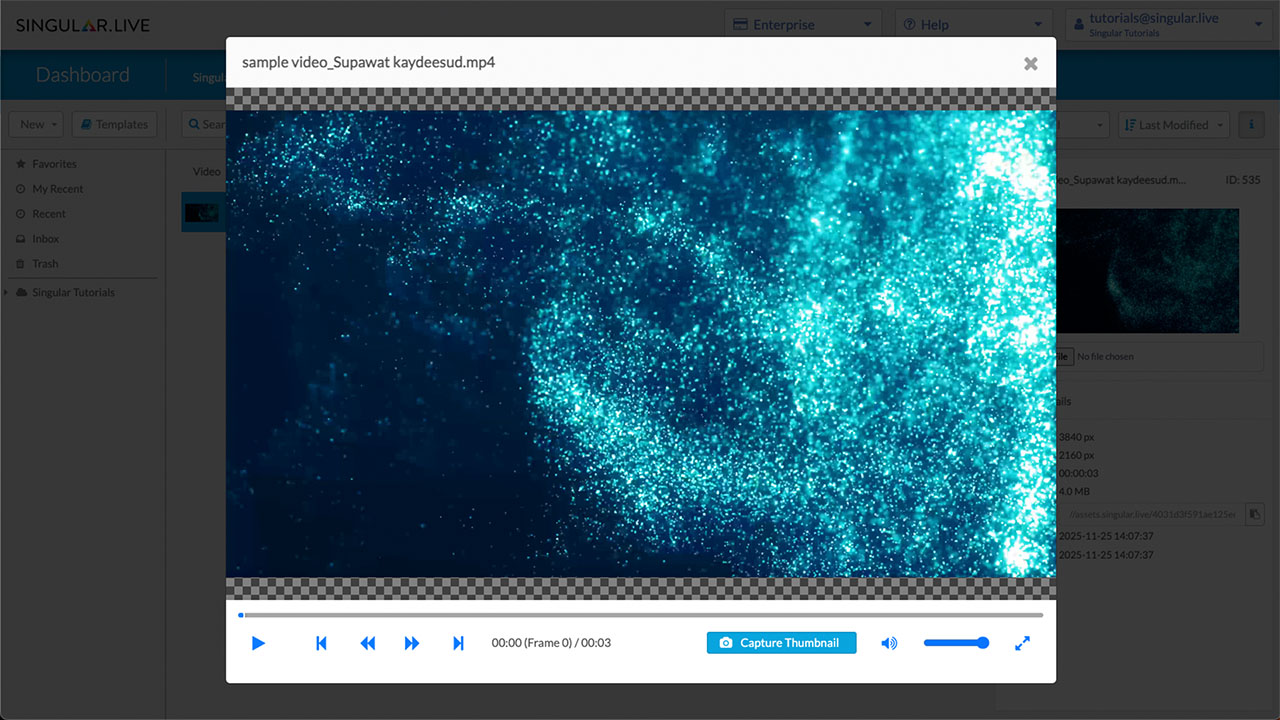1280x720 pixels.
Task: Skip to the first frame of the video
Action: (321, 643)
